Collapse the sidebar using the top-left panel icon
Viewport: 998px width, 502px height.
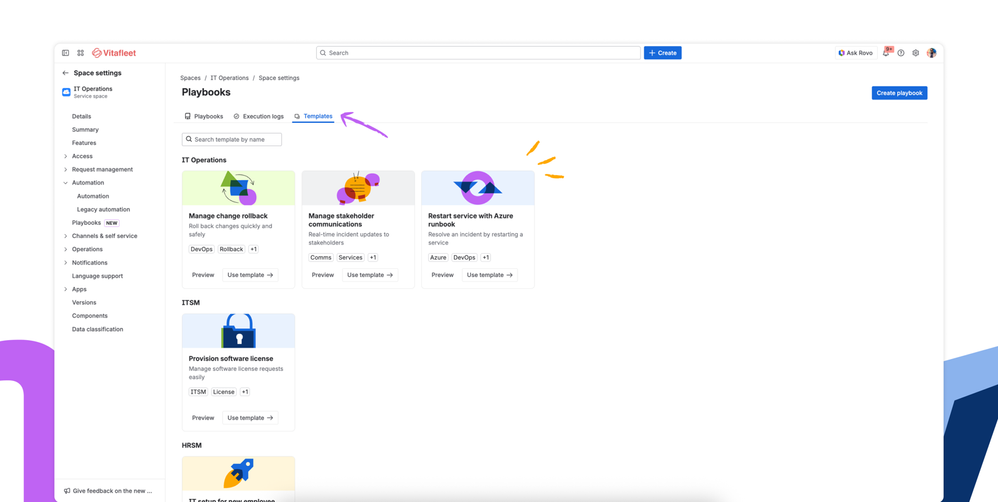coord(66,53)
